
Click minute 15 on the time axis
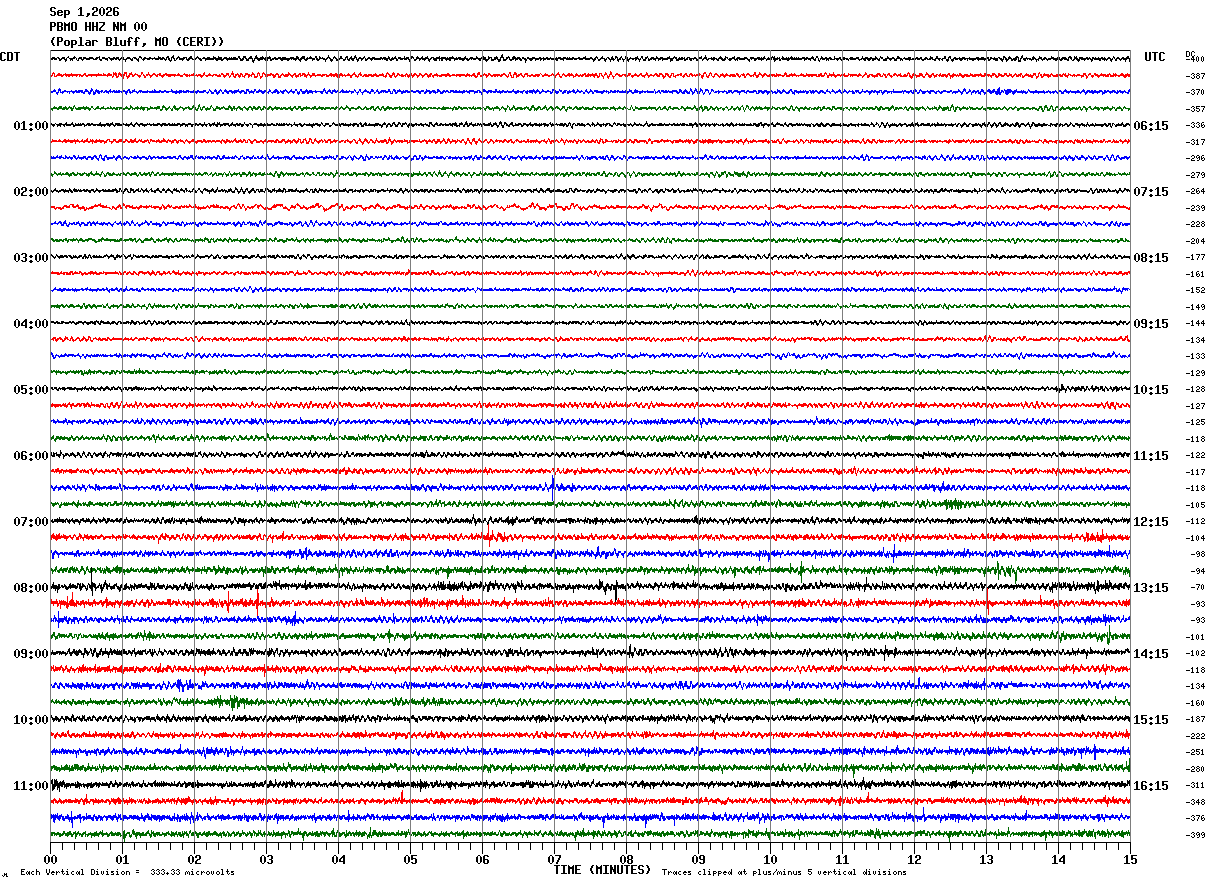pos(1130,859)
